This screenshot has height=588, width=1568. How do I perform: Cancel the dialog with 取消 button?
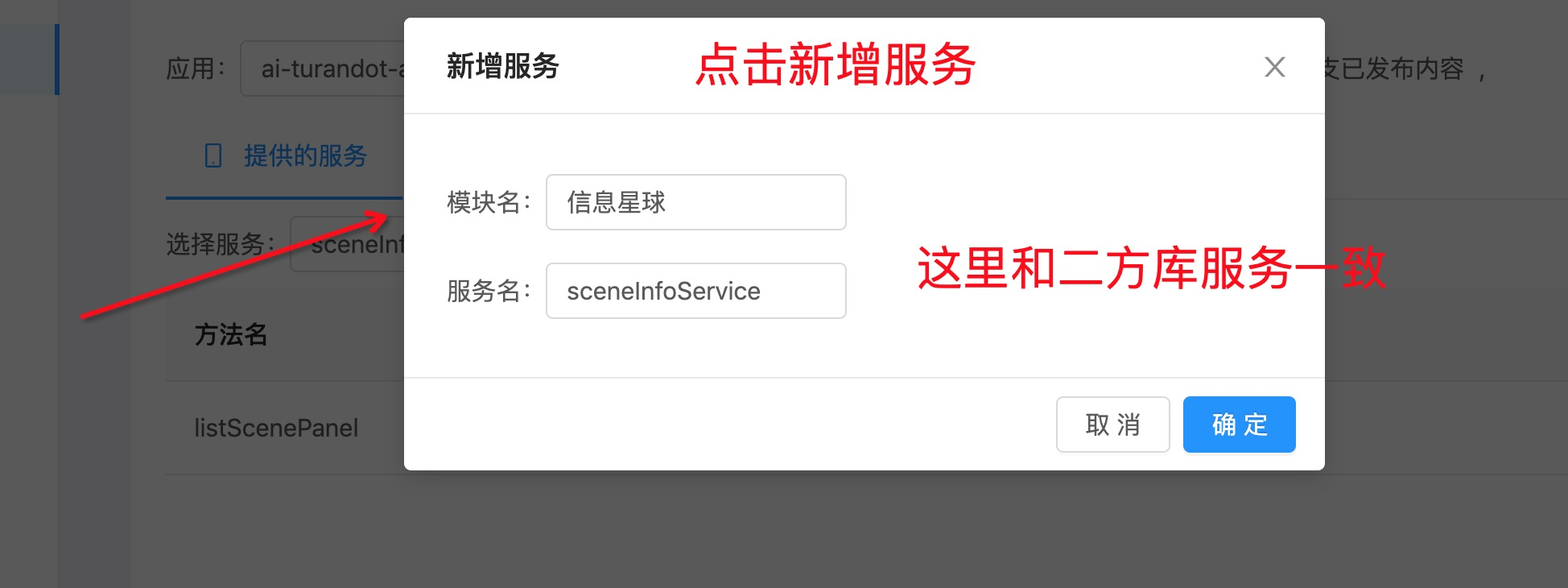point(1112,424)
